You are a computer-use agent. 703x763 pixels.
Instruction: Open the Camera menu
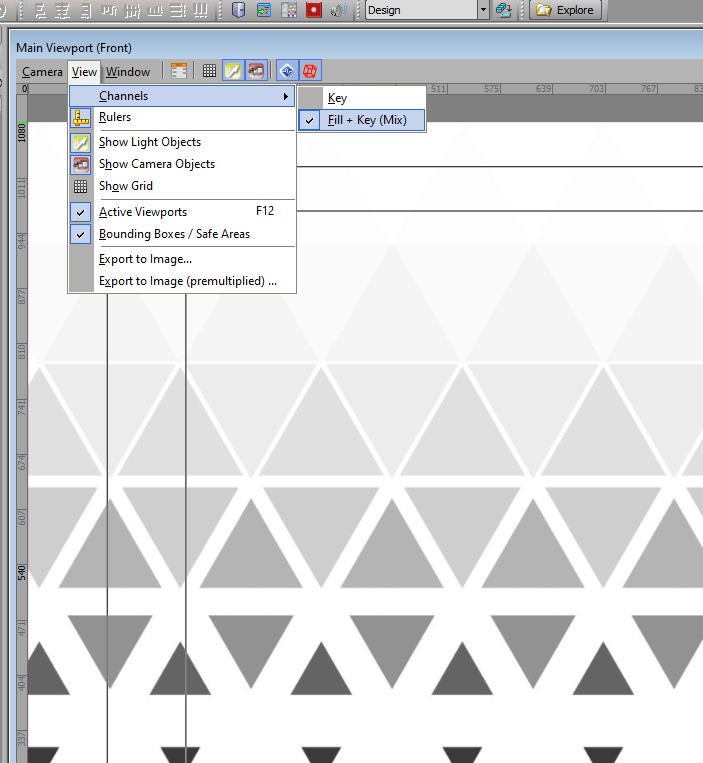click(x=42, y=72)
